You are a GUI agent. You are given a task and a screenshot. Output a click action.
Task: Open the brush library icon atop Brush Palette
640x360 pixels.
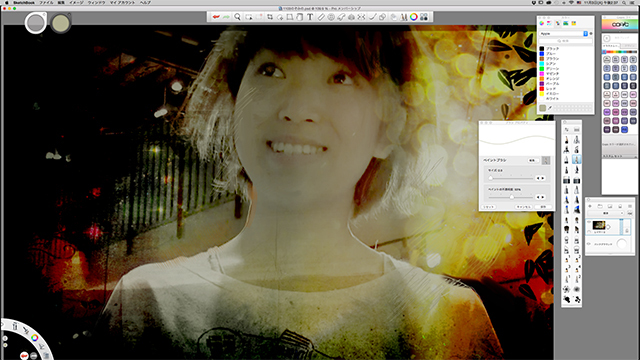[577, 130]
